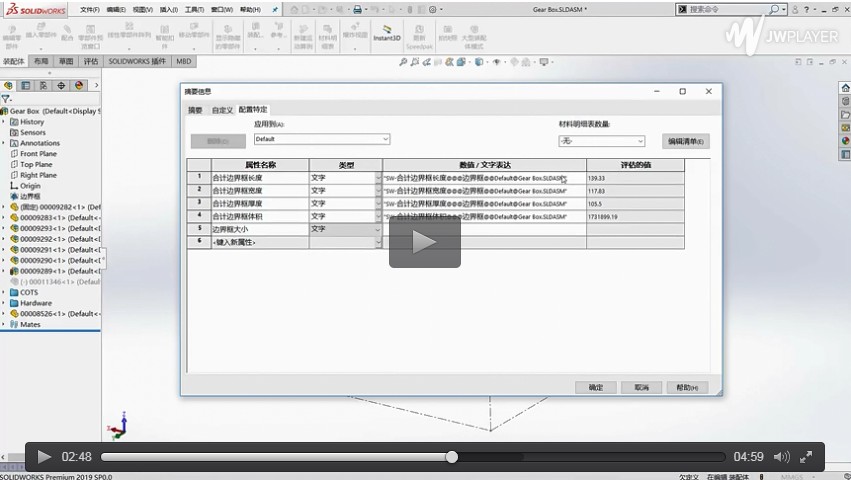The width and height of the screenshot is (851, 480).
Task: Click the fullscreen icon in video player
Action: (x=806, y=457)
